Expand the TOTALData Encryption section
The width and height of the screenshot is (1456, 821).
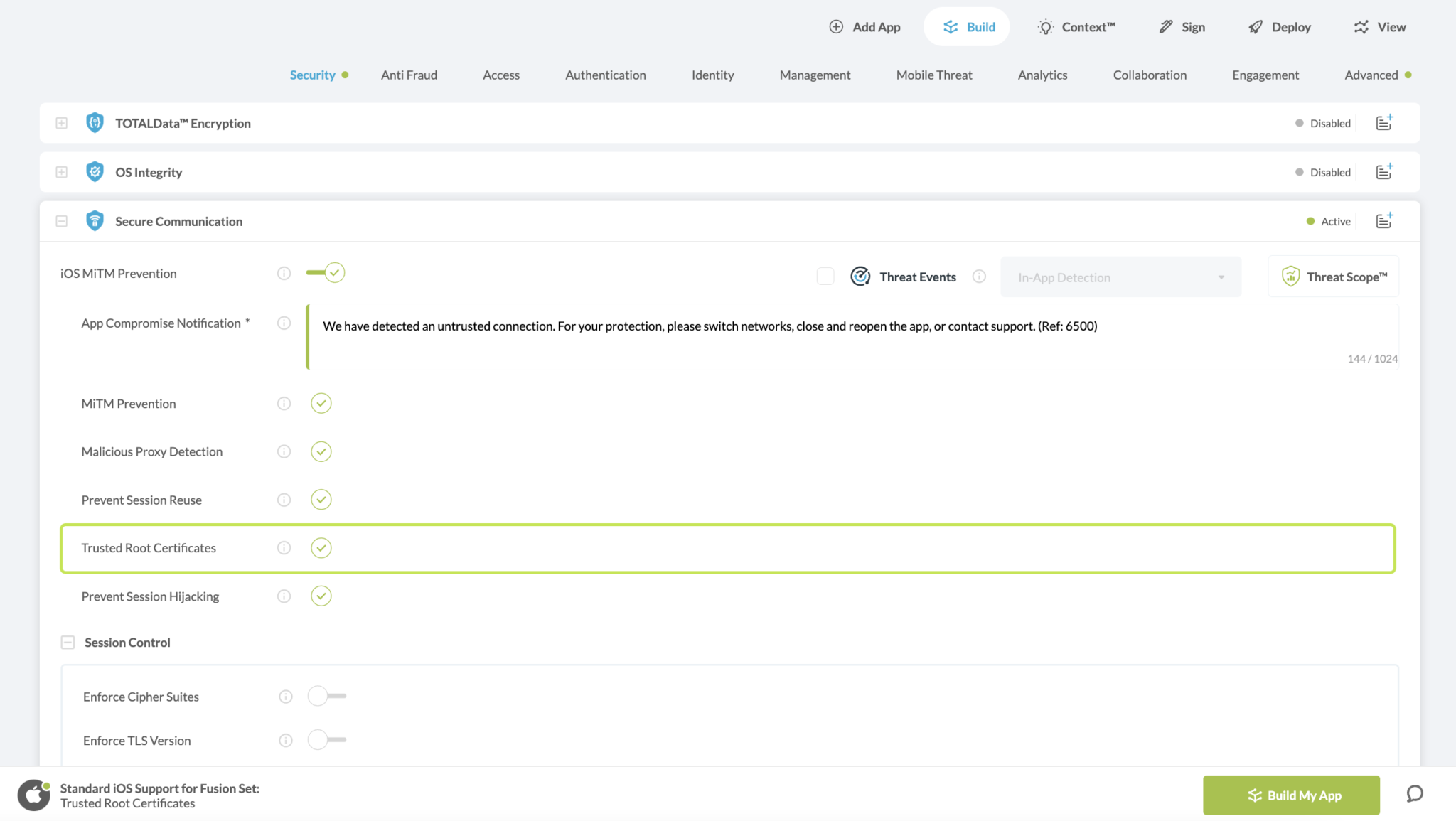(x=62, y=123)
